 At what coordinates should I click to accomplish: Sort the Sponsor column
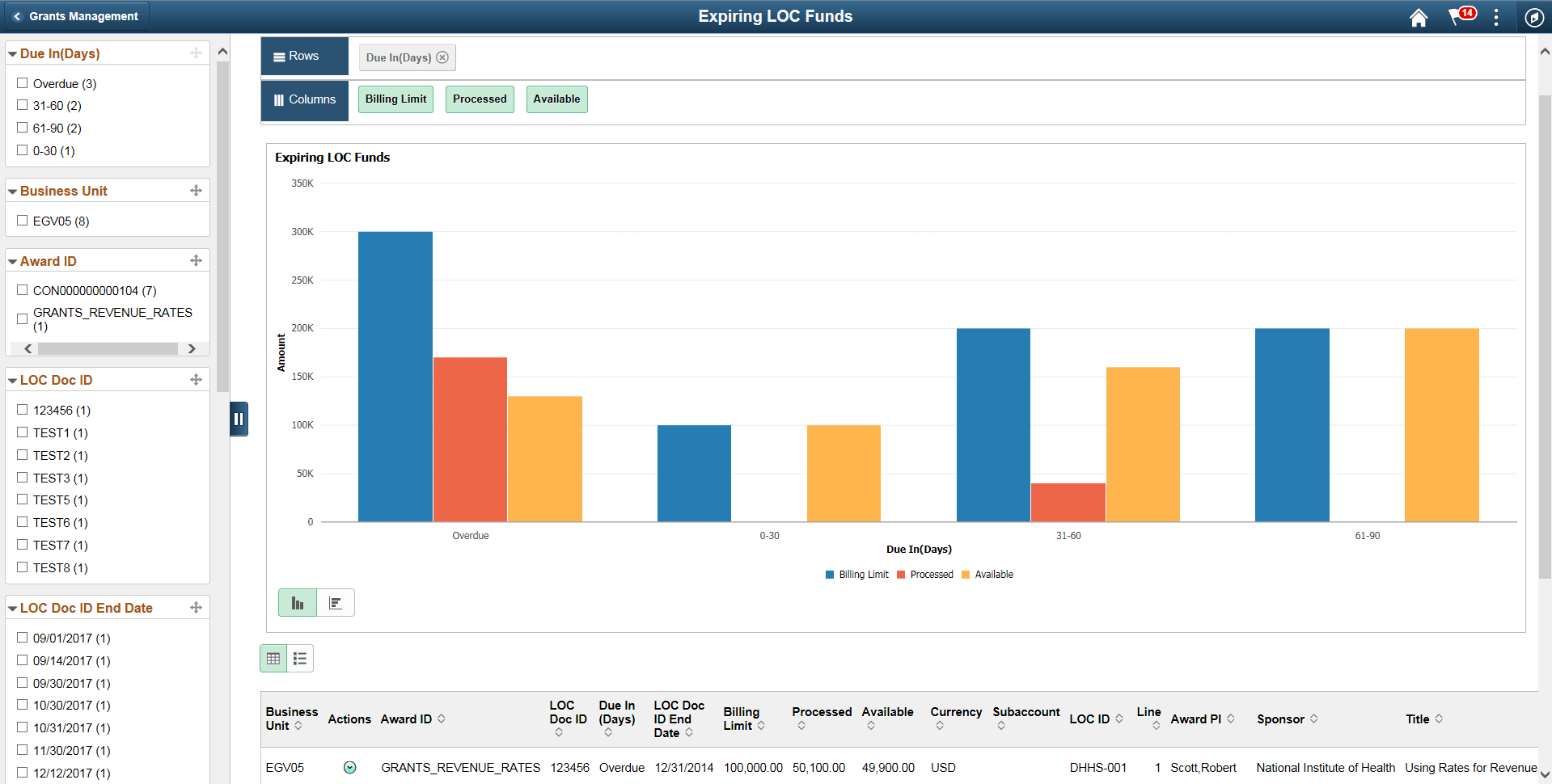click(x=1315, y=719)
